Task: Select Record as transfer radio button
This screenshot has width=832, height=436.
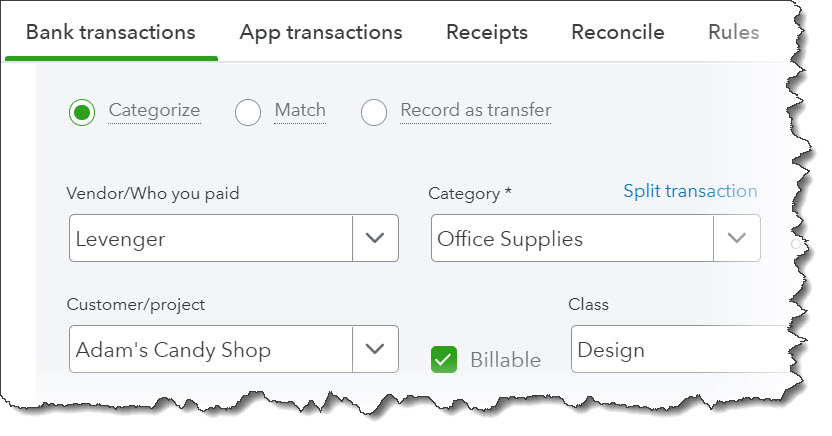Action: tap(374, 112)
